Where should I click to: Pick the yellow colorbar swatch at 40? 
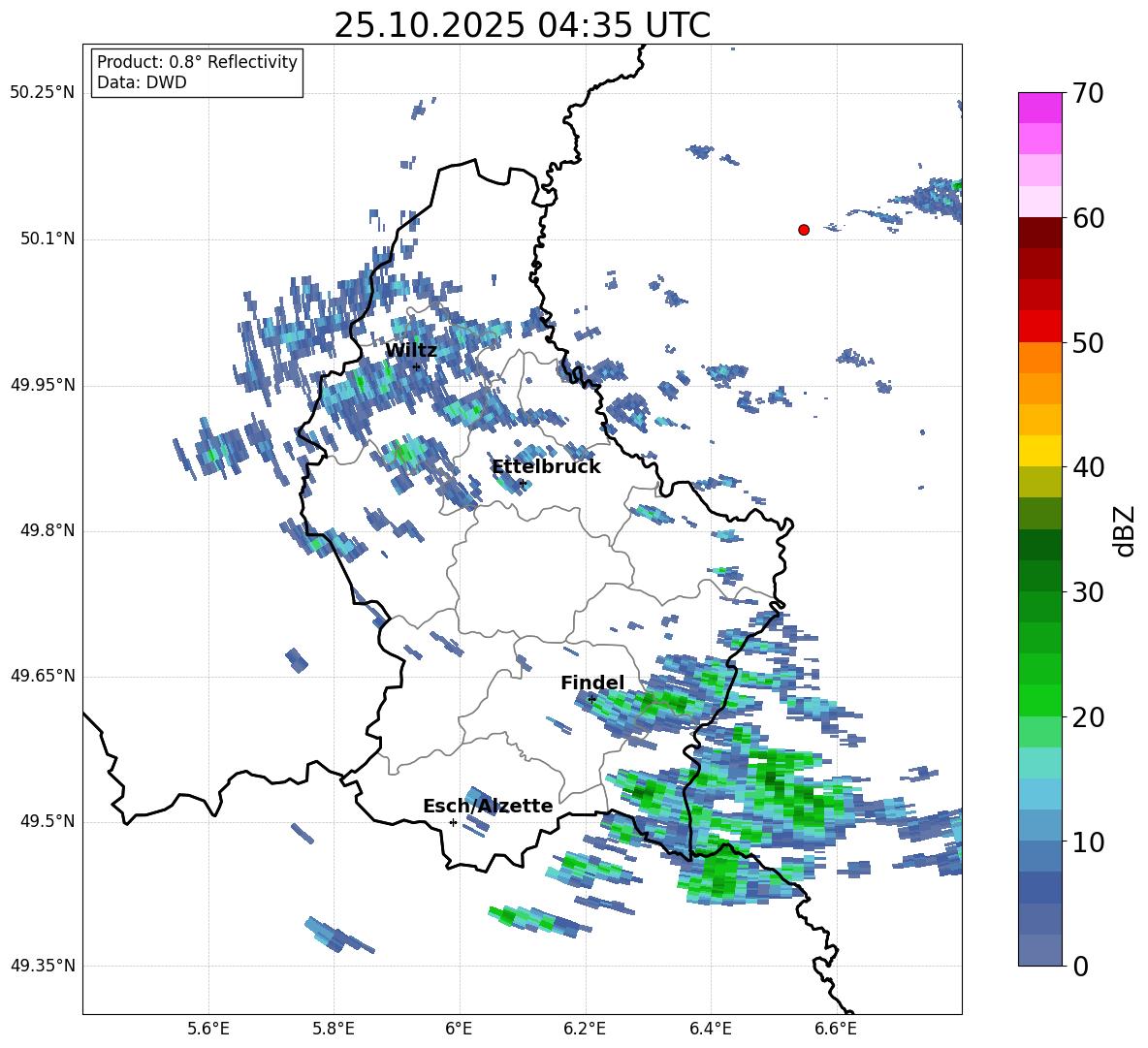pos(1040,451)
